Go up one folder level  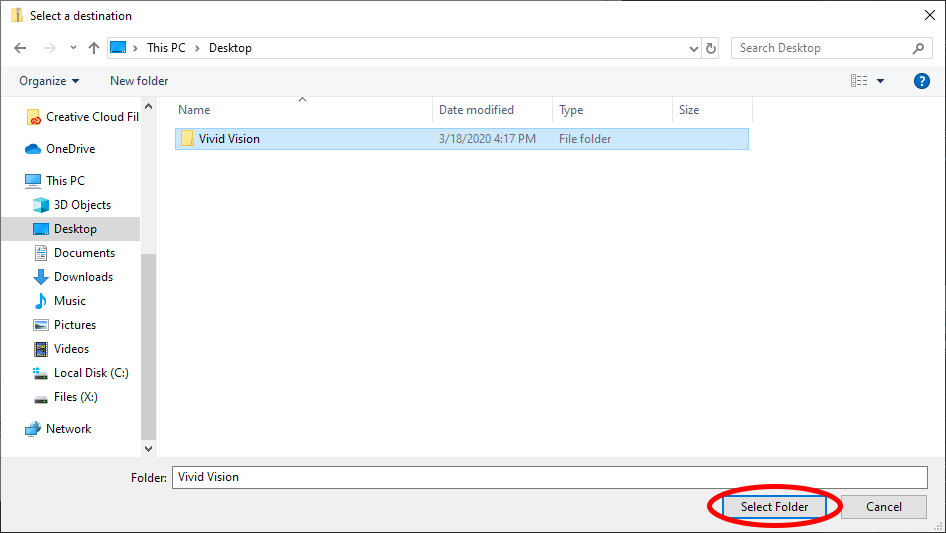coord(94,48)
